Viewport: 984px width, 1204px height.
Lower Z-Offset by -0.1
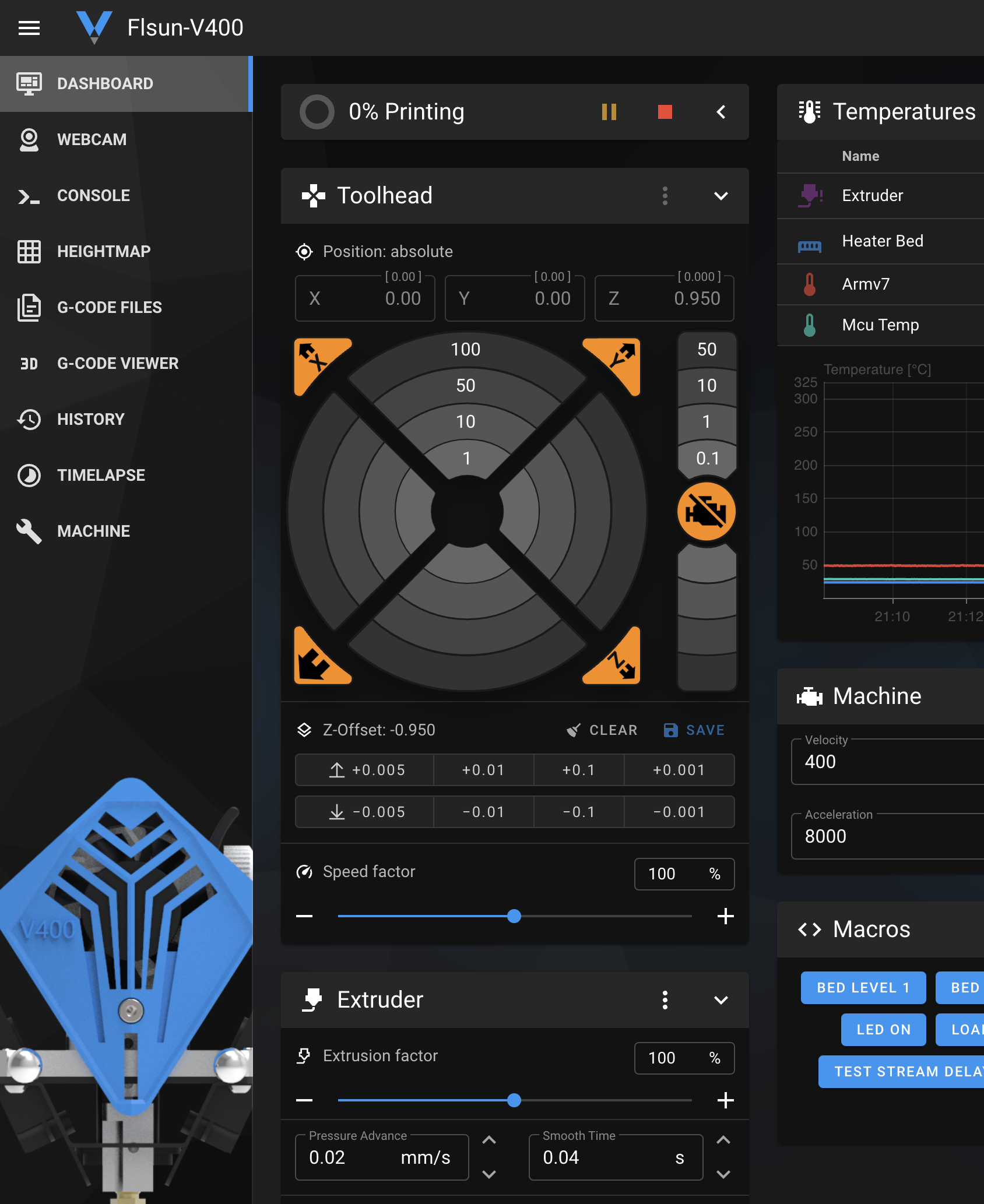[x=579, y=812]
